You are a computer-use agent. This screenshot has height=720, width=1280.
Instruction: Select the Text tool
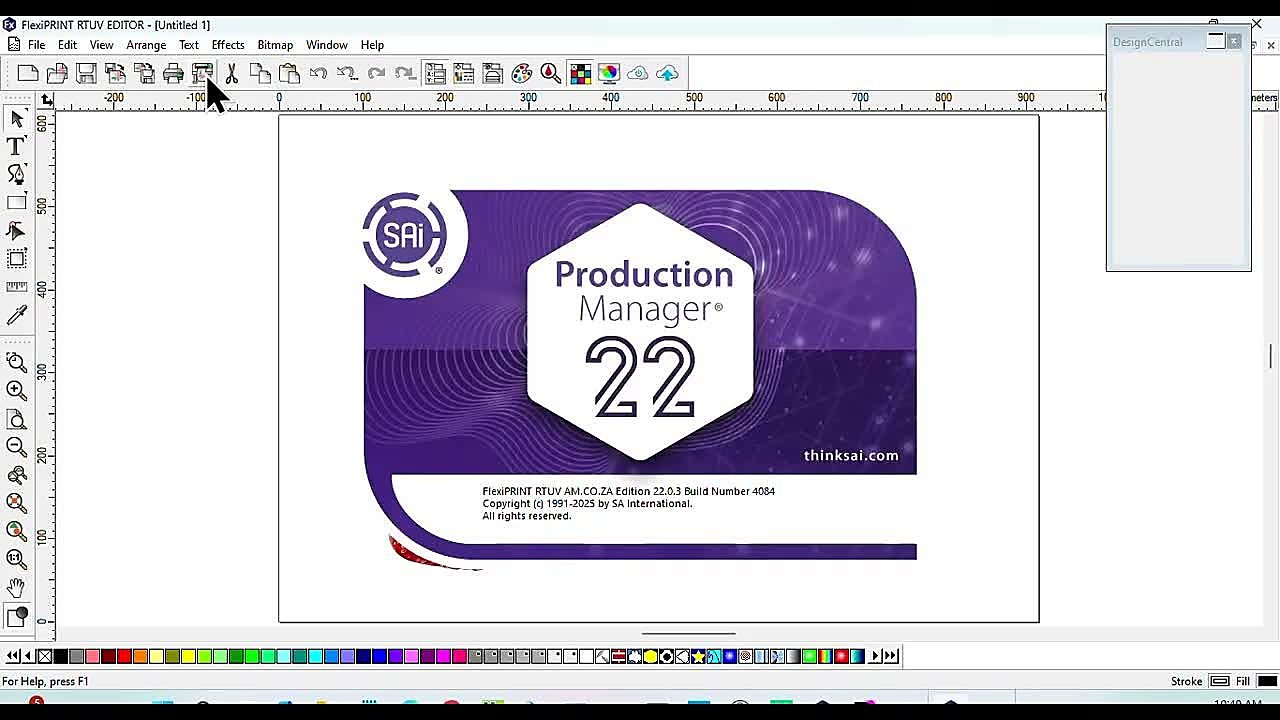16,147
